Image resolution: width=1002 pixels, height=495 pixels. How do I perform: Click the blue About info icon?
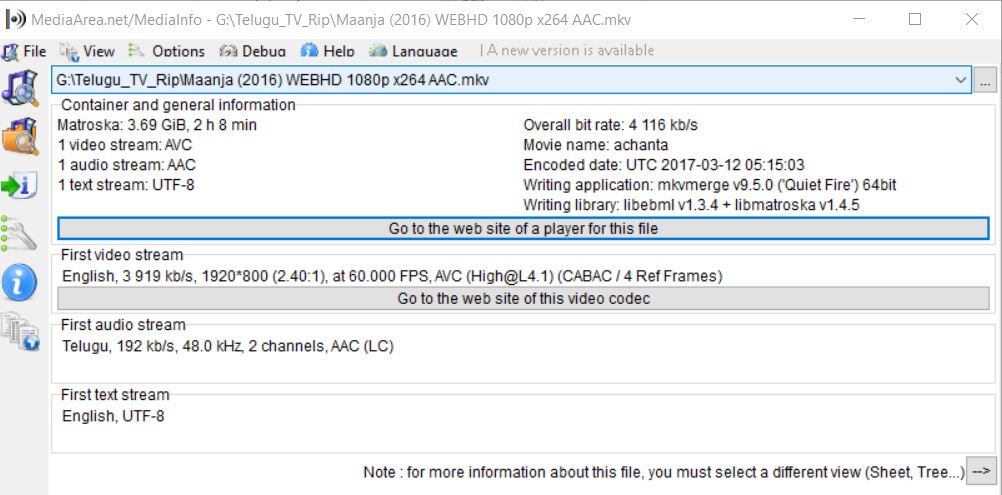[x=20, y=283]
